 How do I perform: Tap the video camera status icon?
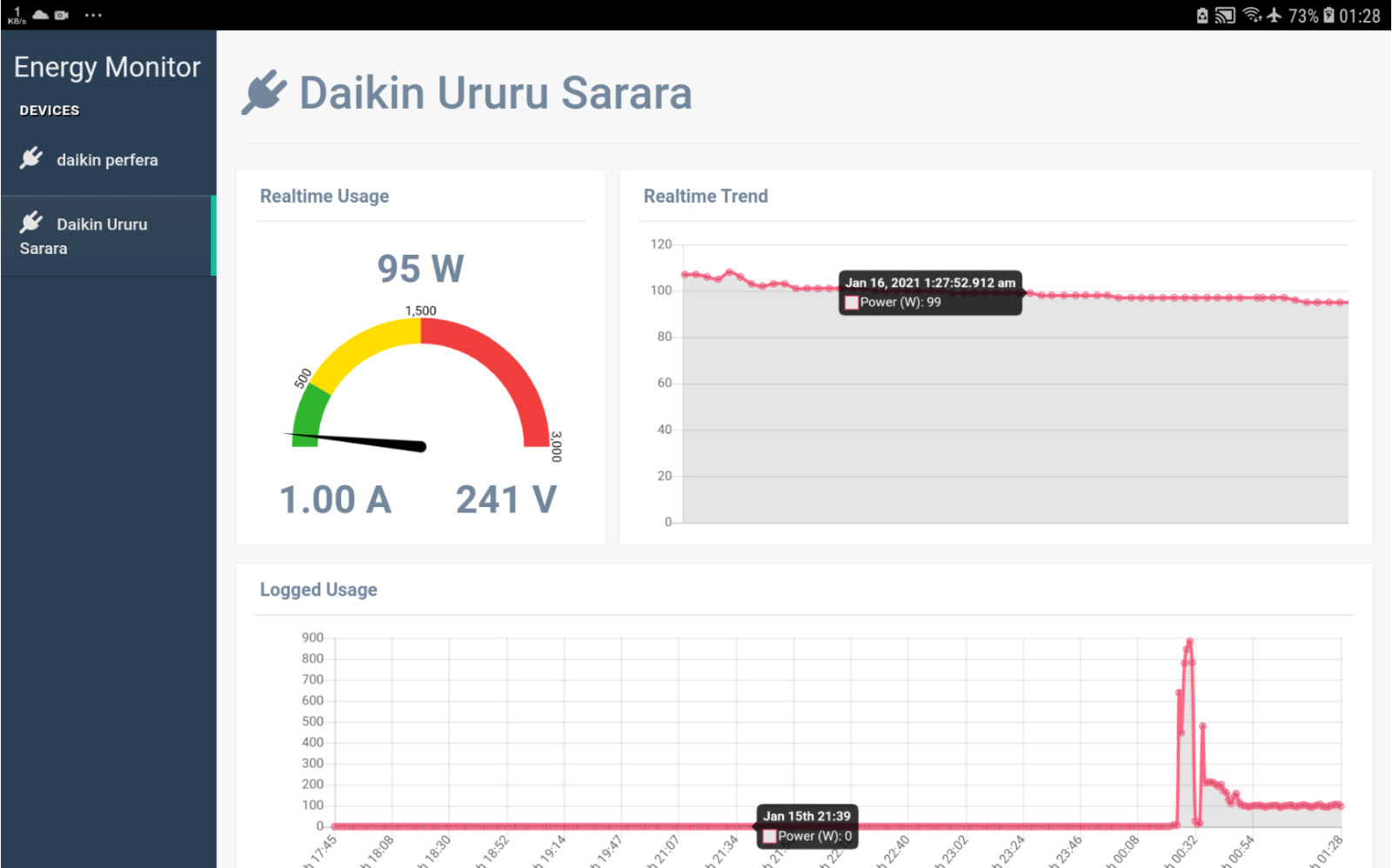pos(62,15)
